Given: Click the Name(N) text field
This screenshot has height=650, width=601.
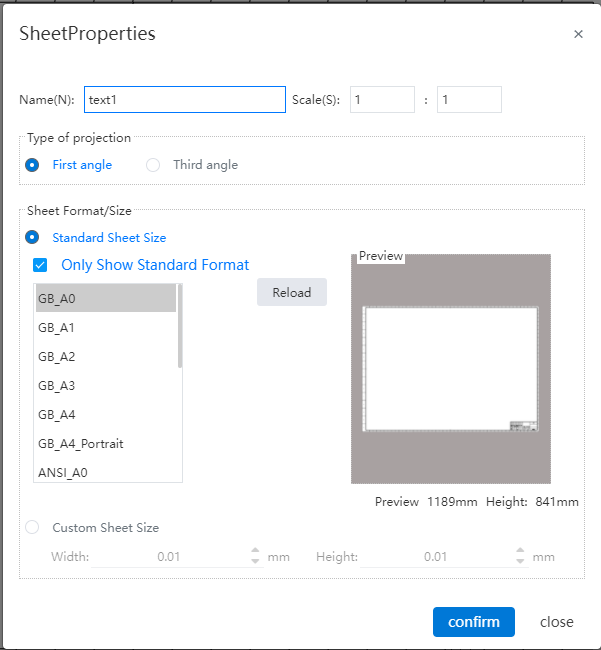Looking at the screenshot, I should [x=185, y=99].
